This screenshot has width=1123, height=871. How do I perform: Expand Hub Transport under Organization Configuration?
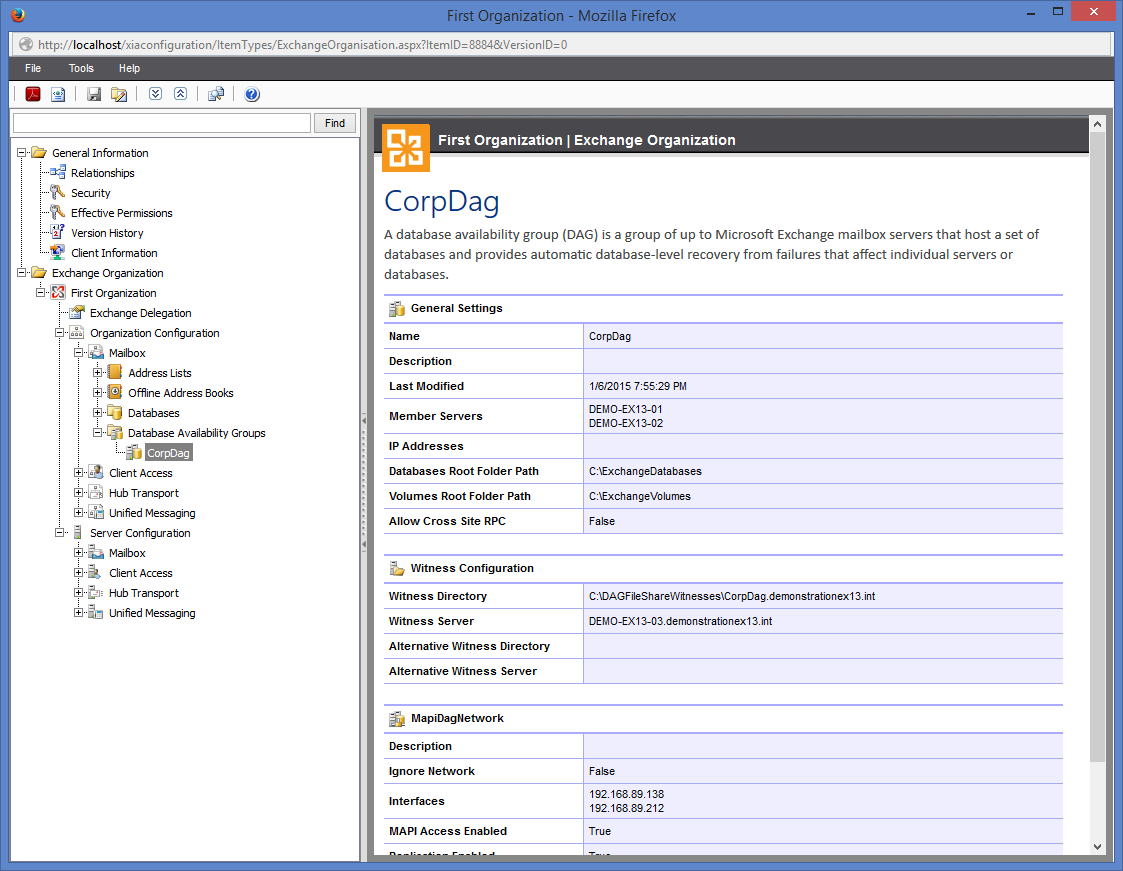[x=79, y=493]
